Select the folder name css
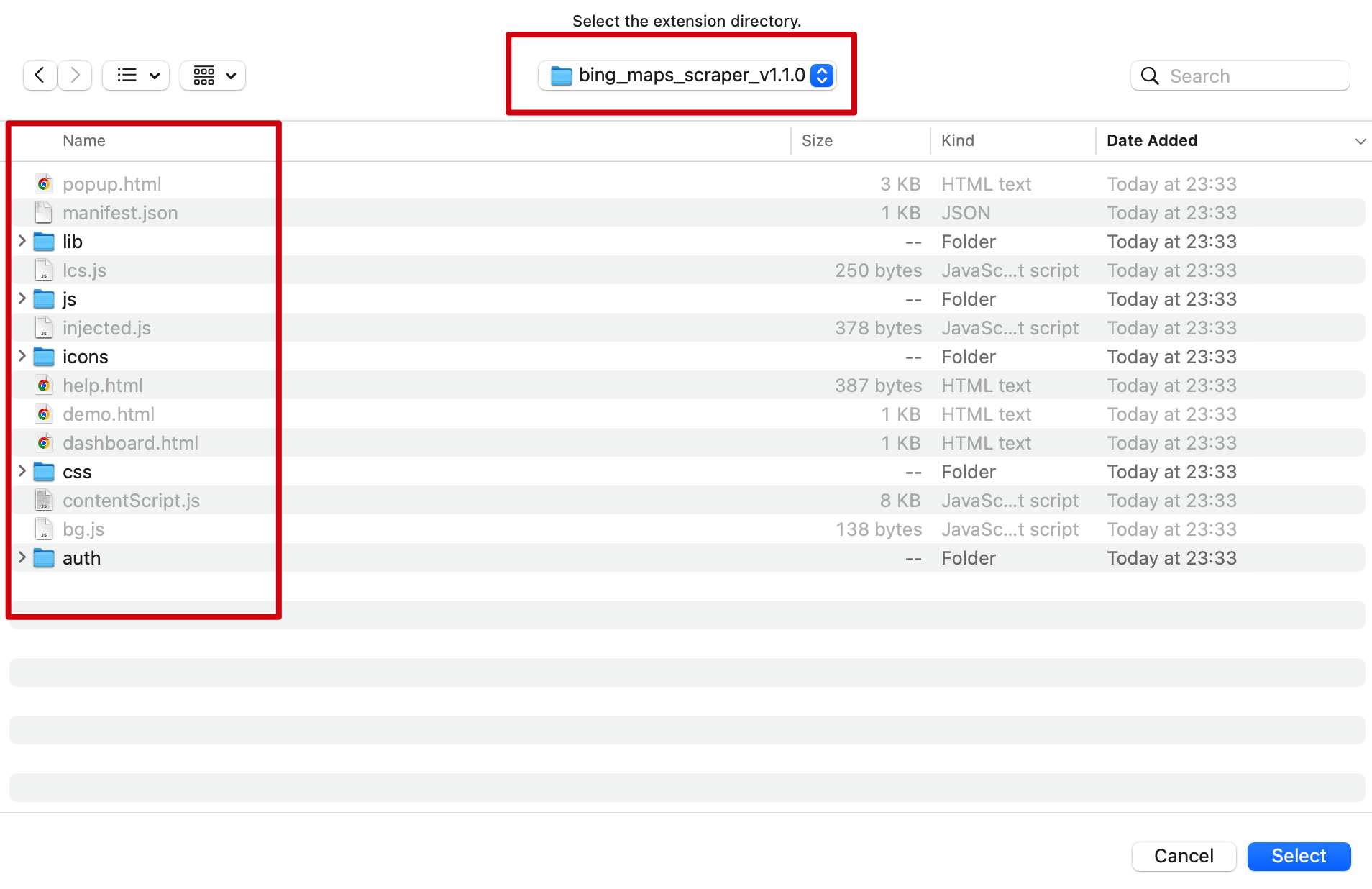Screen dimensions: 1372x889 click(77, 472)
